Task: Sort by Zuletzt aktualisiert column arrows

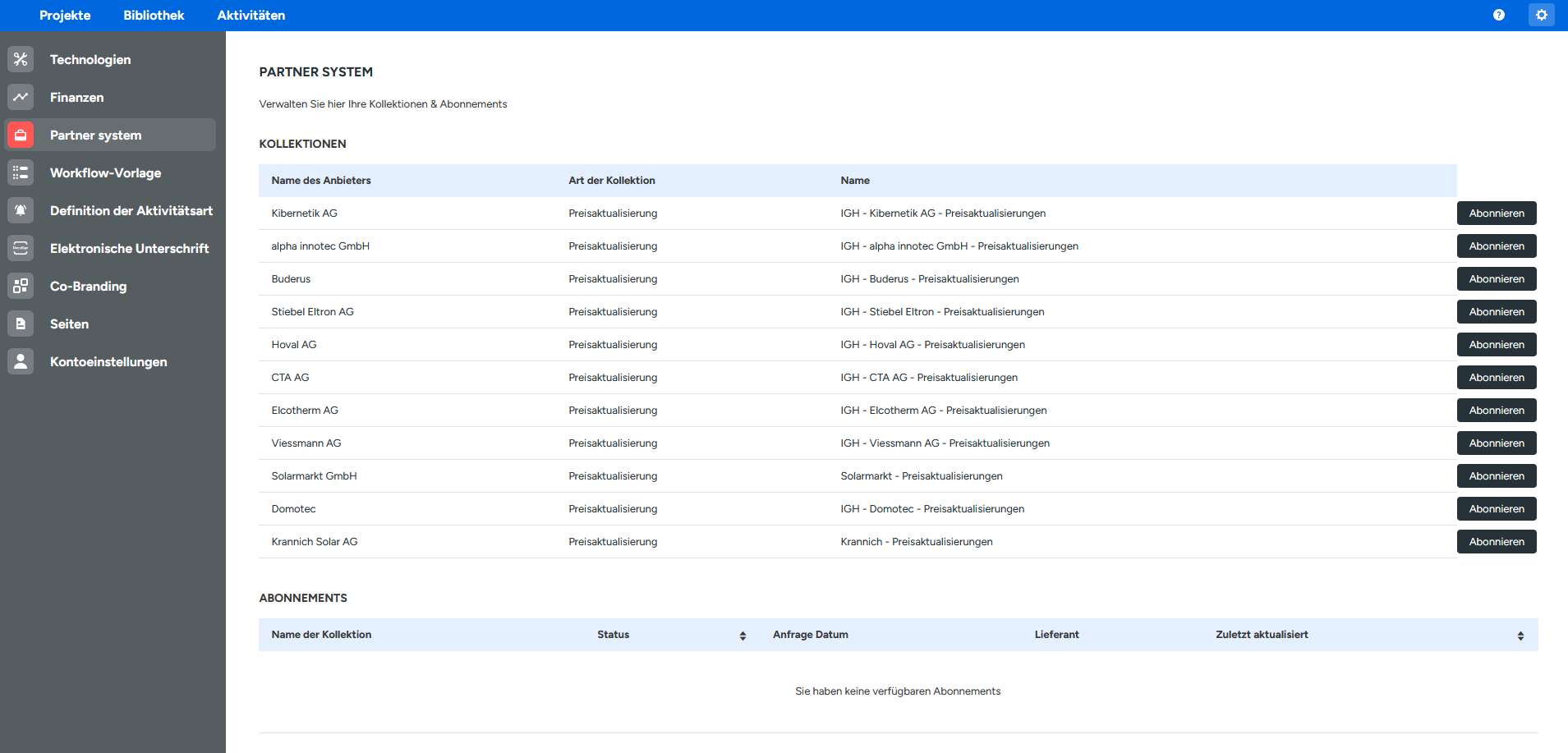Action: (1520, 636)
